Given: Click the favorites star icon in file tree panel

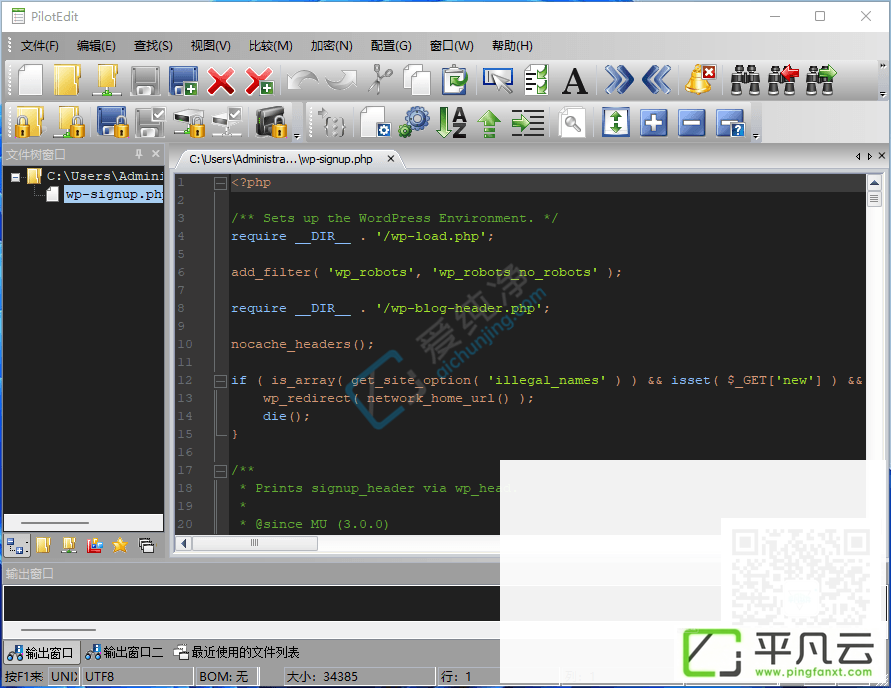Looking at the screenshot, I should point(120,545).
